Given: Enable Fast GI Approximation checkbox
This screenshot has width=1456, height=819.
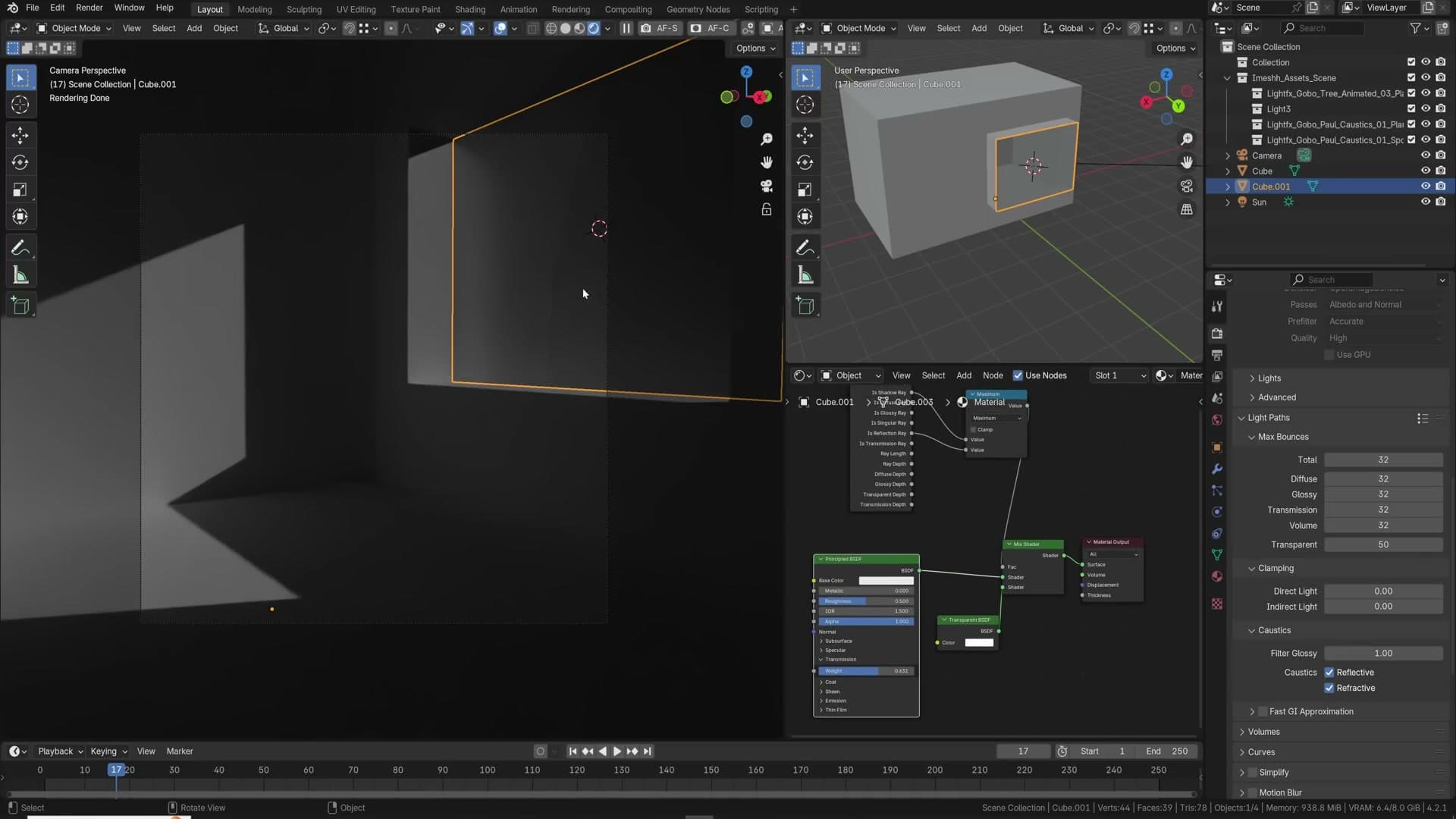Looking at the screenshot, I should [1263, 711].
